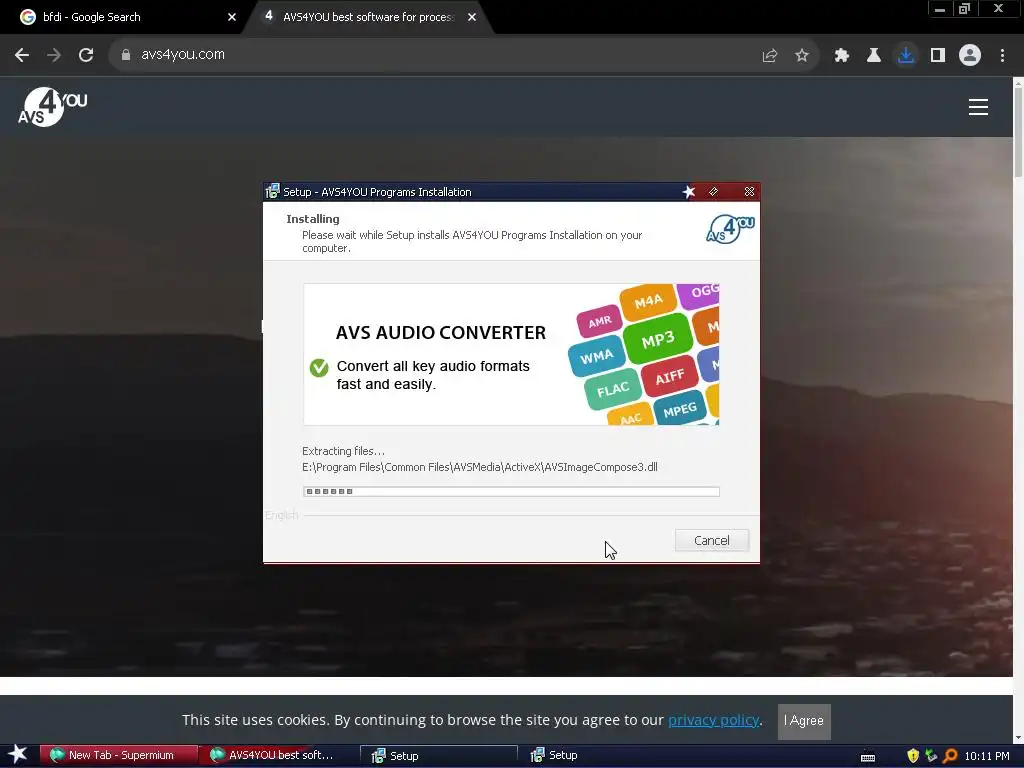
Task: Open the browser extensions puzzle icon
Action: pyautogui.click(x=842, y=56)
